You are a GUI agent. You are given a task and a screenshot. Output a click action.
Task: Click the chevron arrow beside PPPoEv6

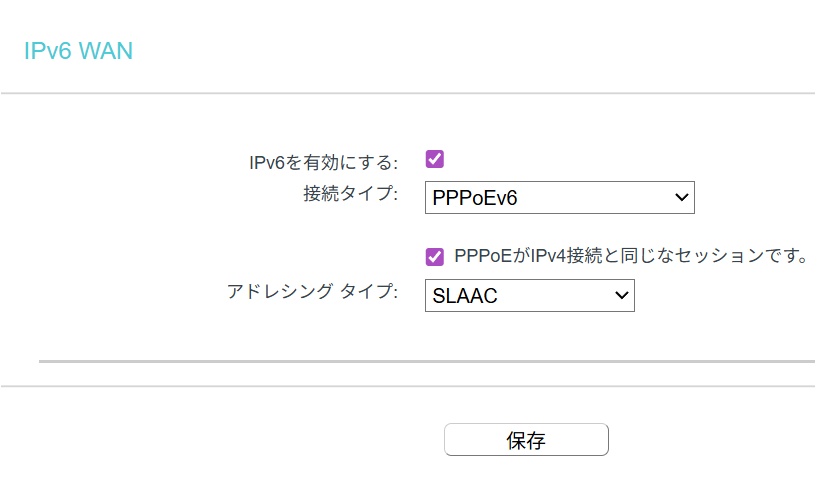click(x=683, y=198)
